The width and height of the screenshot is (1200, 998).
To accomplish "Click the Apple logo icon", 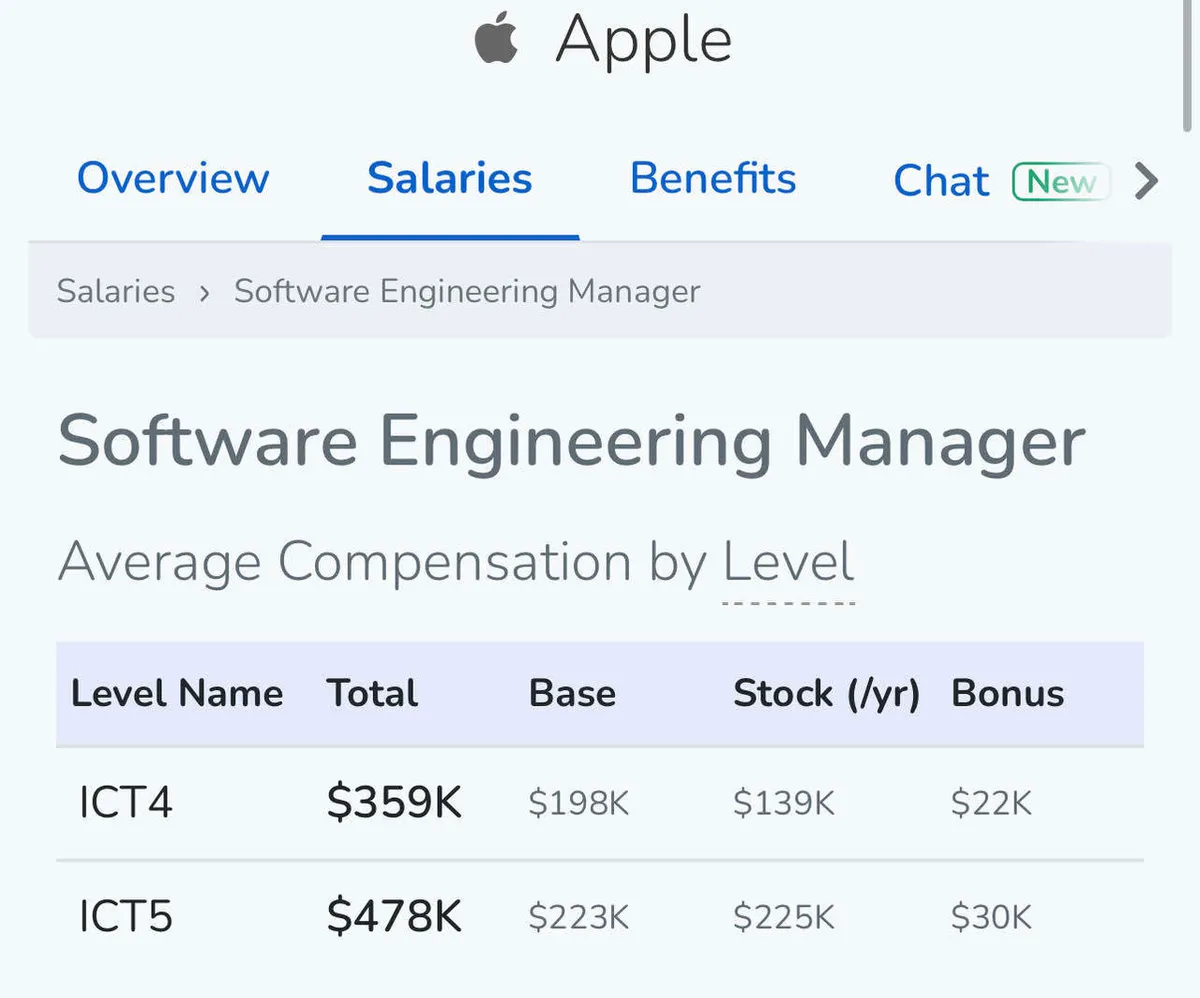I will pos(497,42).
